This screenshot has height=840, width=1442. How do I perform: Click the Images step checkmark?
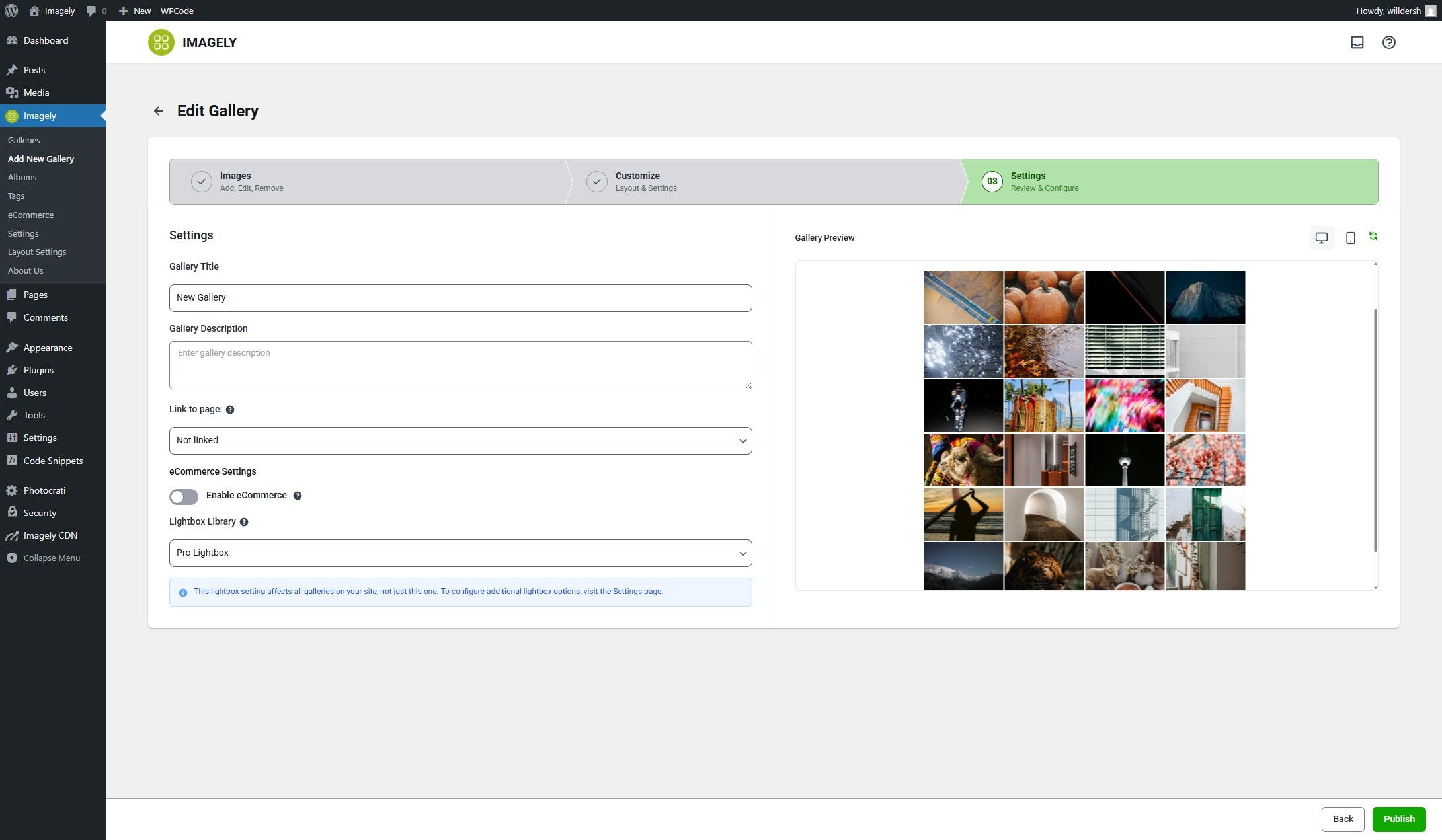[x=202, y=181]
